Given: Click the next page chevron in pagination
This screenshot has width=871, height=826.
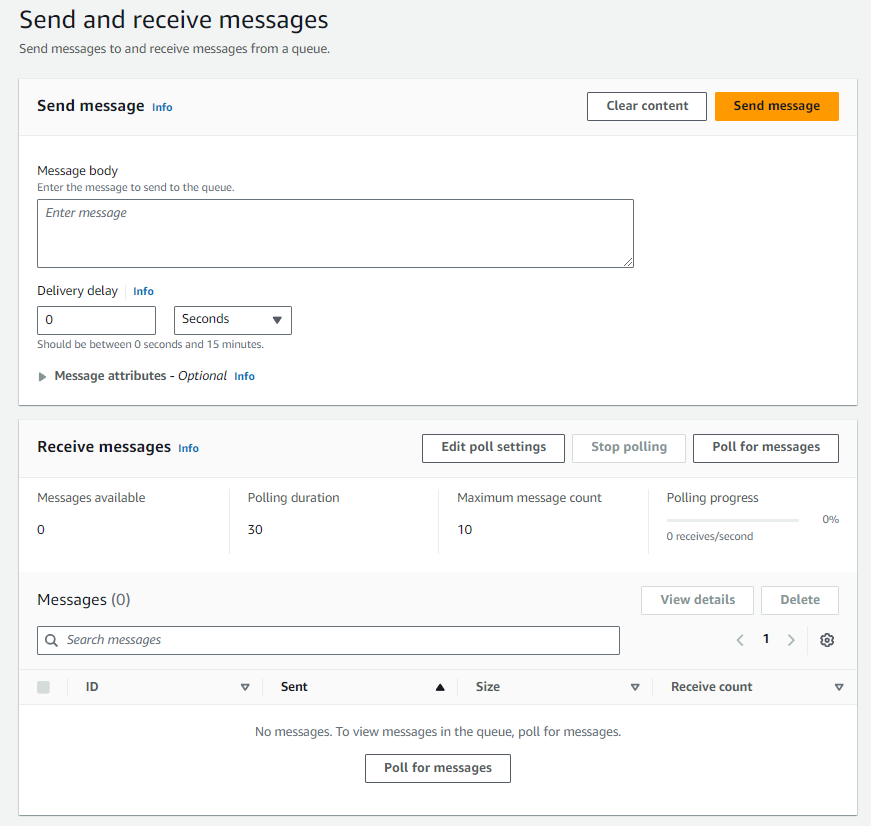Looking at the screenshot, I should [791, 639].
